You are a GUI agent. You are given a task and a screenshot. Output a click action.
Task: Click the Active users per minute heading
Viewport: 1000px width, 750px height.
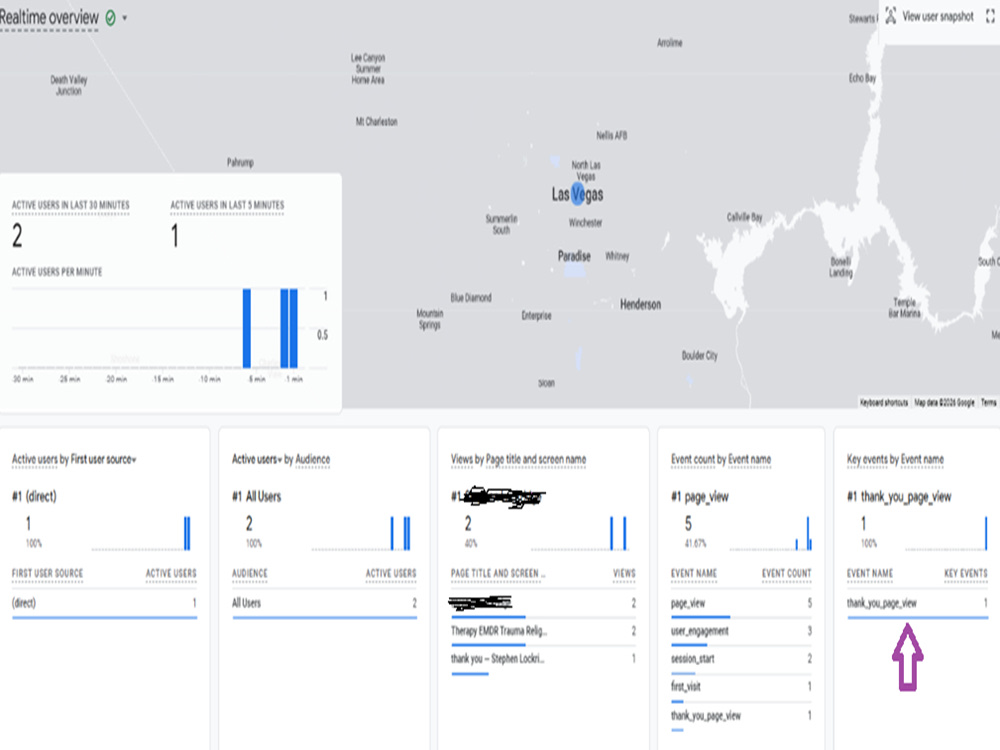(x=57, y=272)
